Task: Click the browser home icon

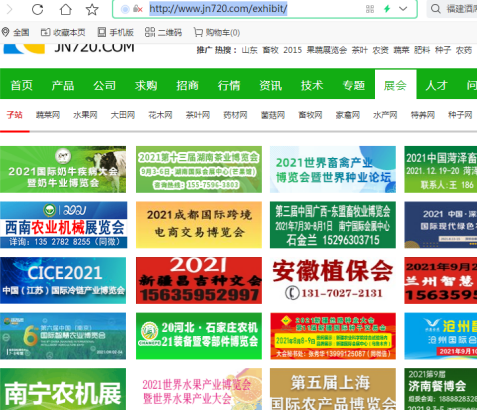Action: click(65, 9)
